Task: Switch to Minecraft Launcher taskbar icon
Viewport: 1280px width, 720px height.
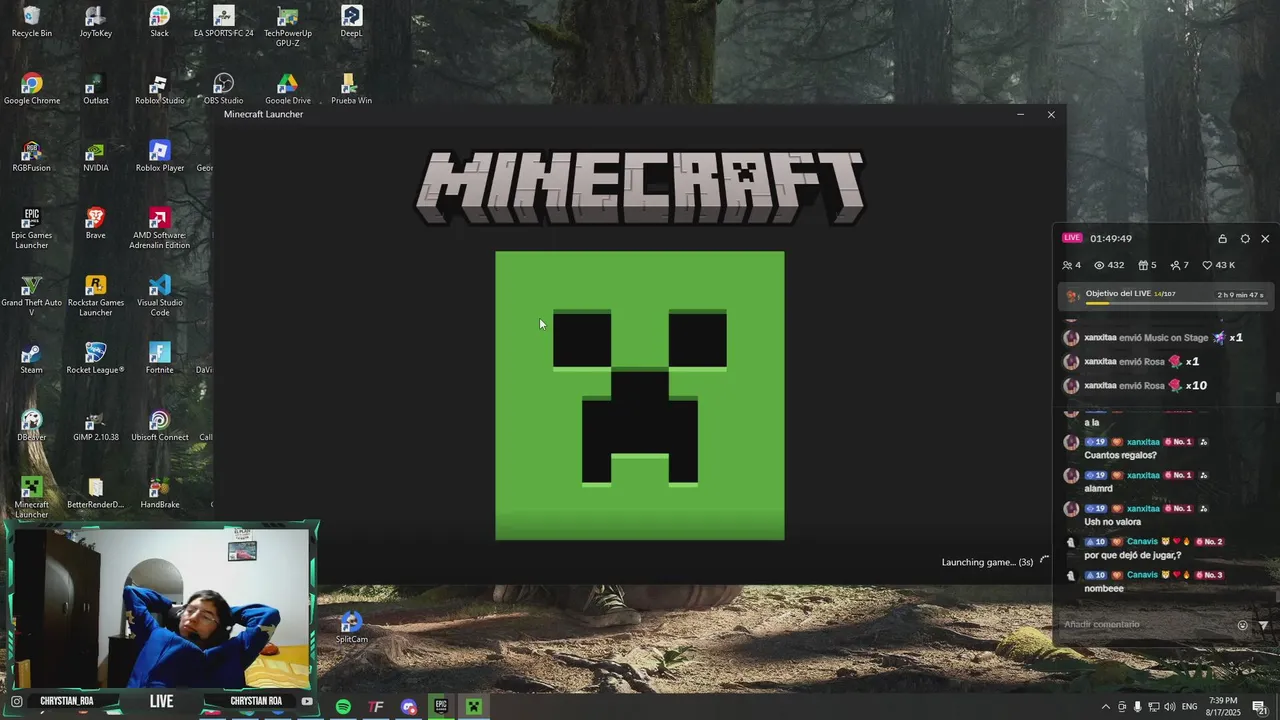Action: click(474, 706)
